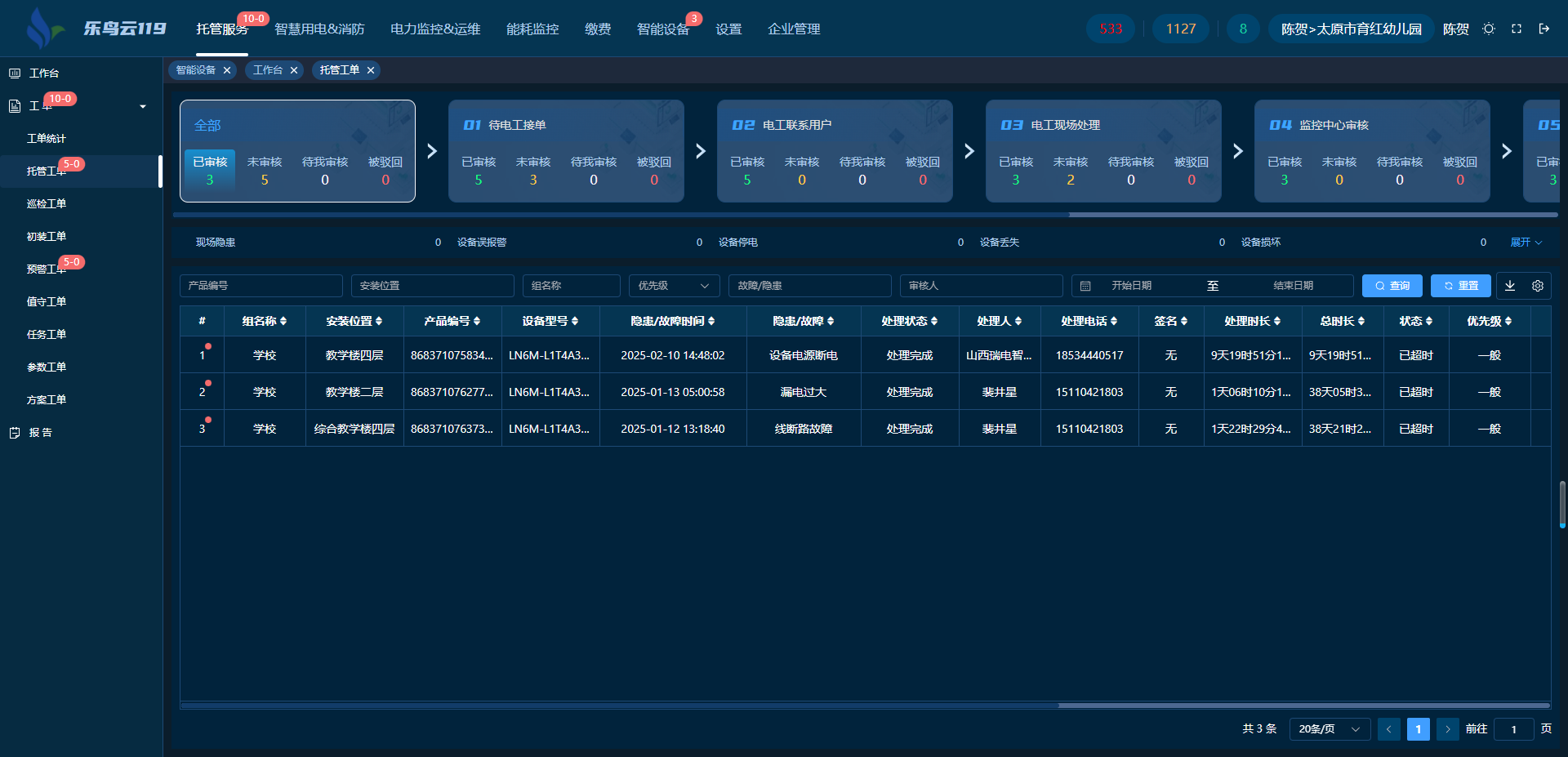
Task: Click the 查询 search button
Action: 1392,286
